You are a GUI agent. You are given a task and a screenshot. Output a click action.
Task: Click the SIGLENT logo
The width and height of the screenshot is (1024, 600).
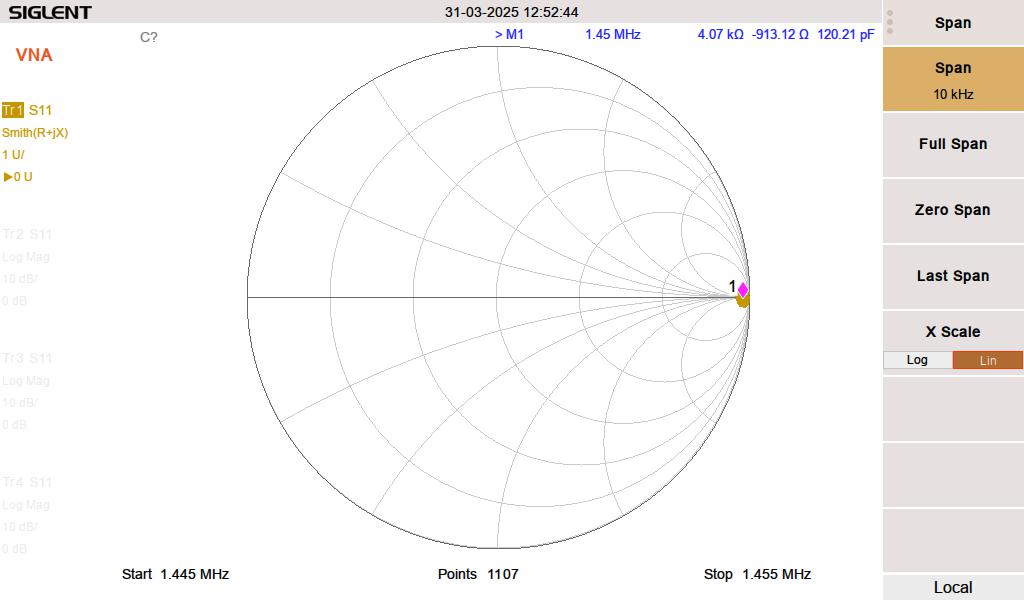click(x=50, y=12)
